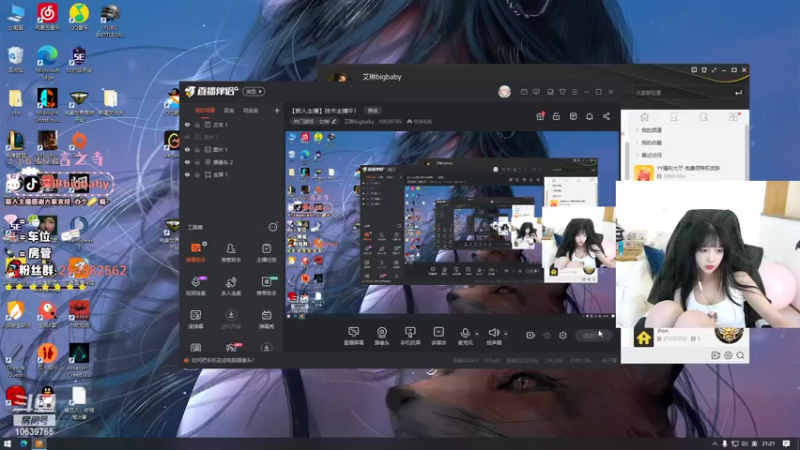The width and height of the screenshot is (800, 450).
Task: Open Edge from the taskbar
Action: [x=23, y=444]
